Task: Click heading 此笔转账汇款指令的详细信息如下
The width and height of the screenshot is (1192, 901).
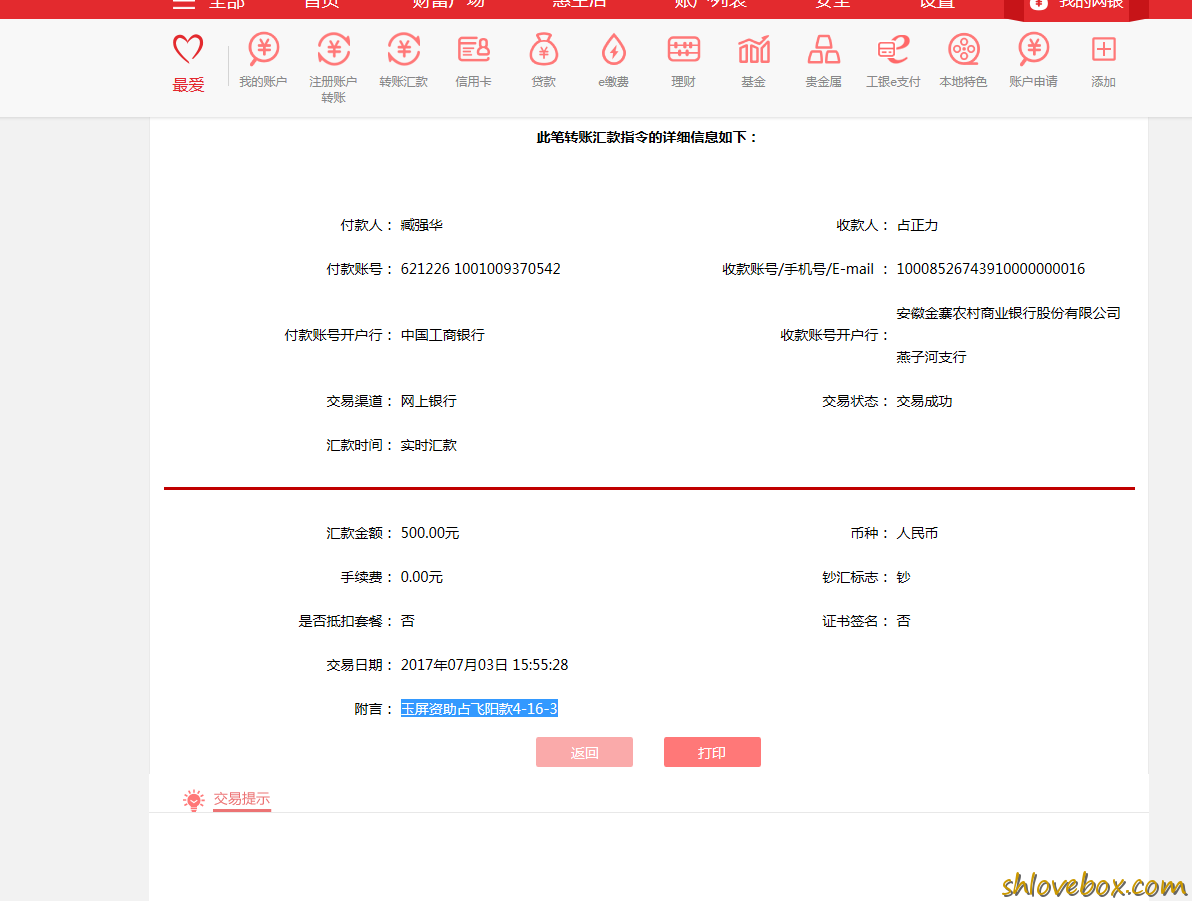Action: pos(647,138)
